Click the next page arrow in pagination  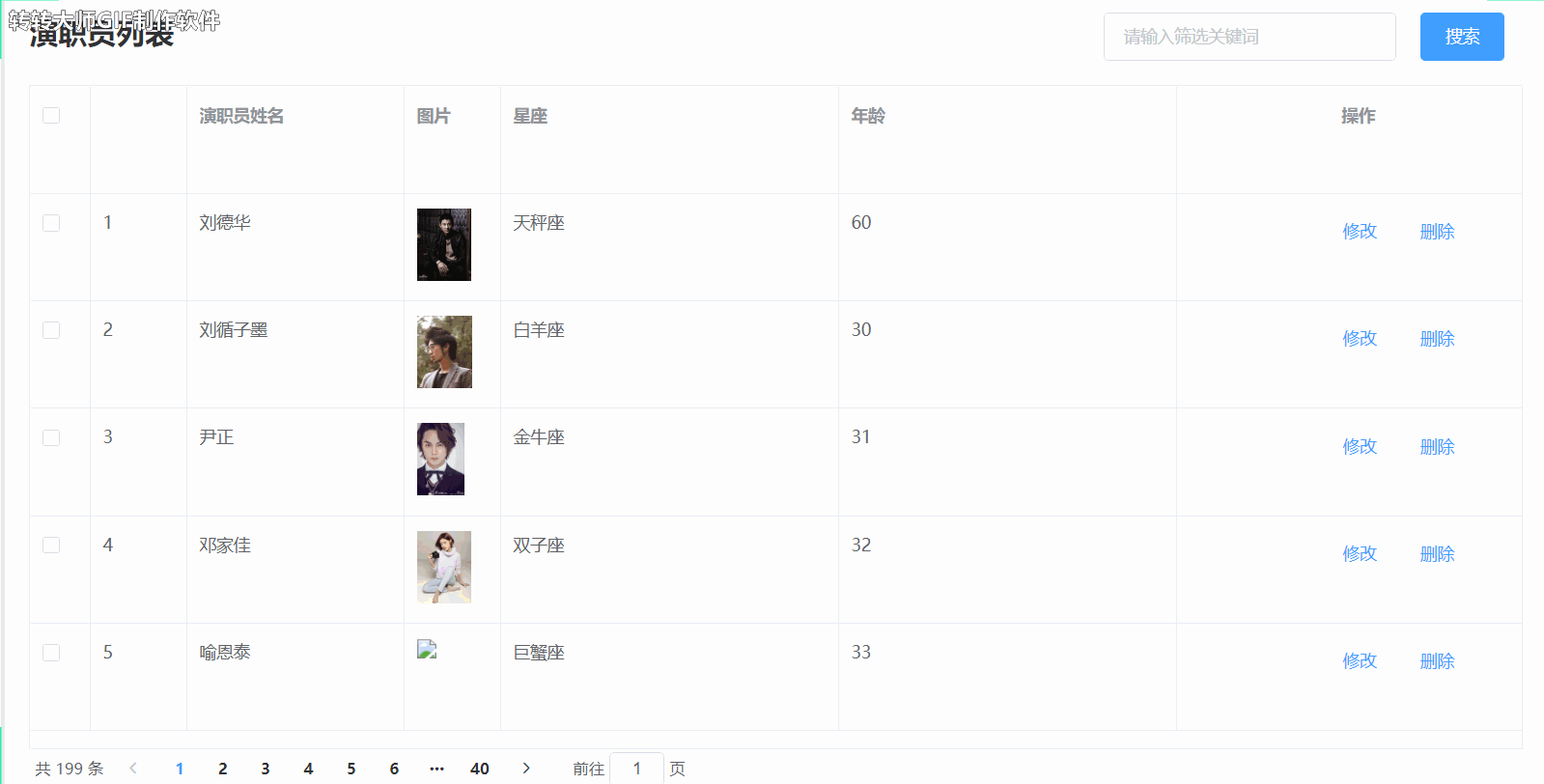tap(526, 769)
